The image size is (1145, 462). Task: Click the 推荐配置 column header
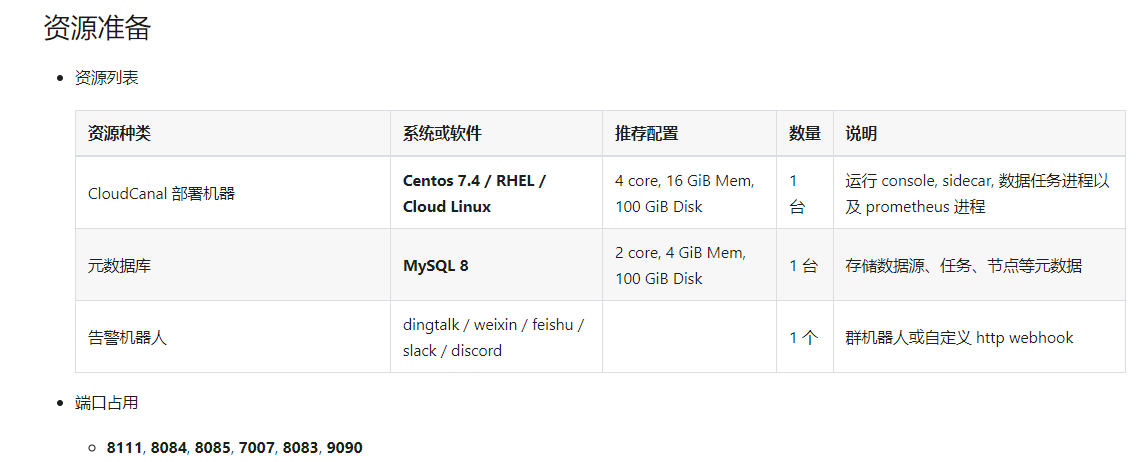pos(647,134)
